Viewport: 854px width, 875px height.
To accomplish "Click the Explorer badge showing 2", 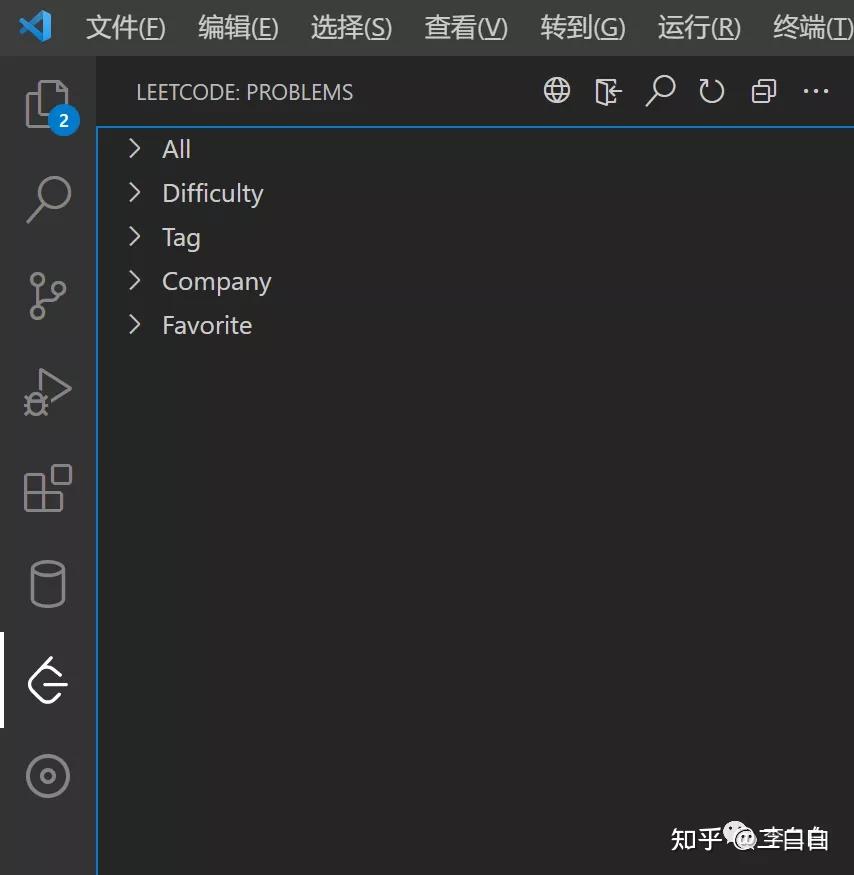I will click(x=64, y=120).
